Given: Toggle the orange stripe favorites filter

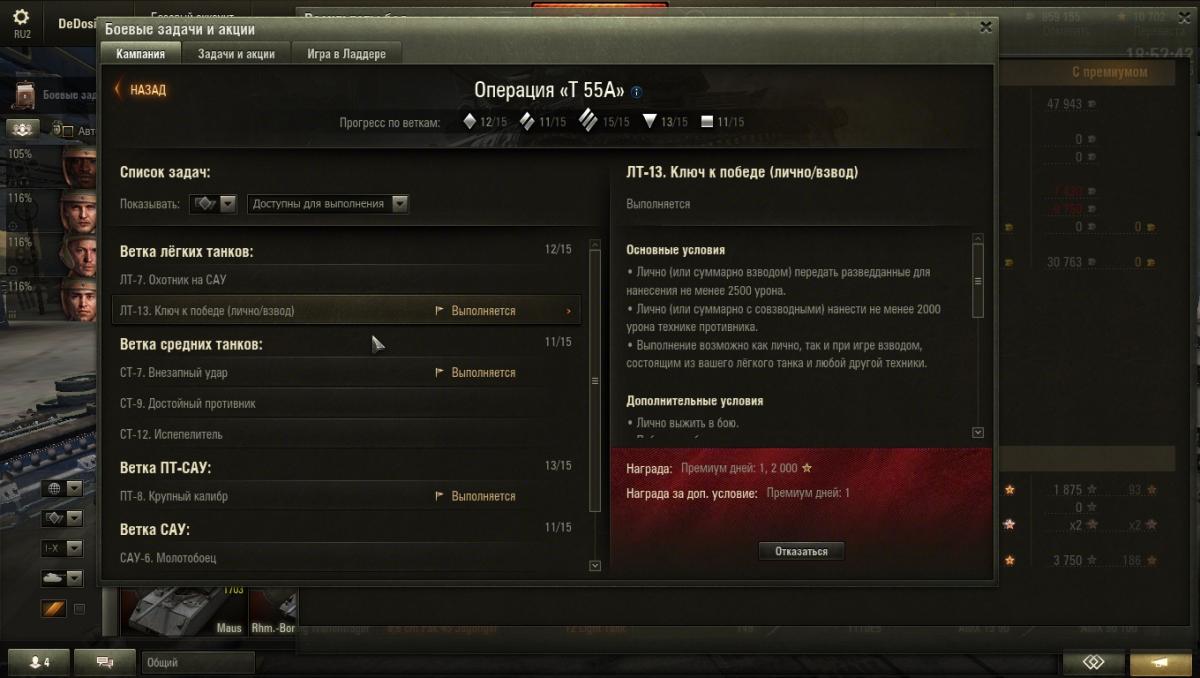Looking at the screenshot, I should [53, 608].
